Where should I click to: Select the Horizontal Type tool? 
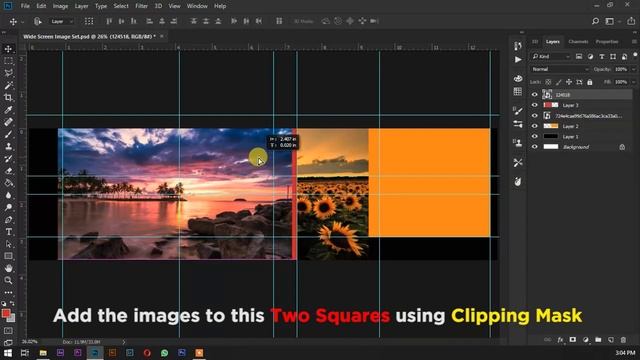click(x=8, y=232)
